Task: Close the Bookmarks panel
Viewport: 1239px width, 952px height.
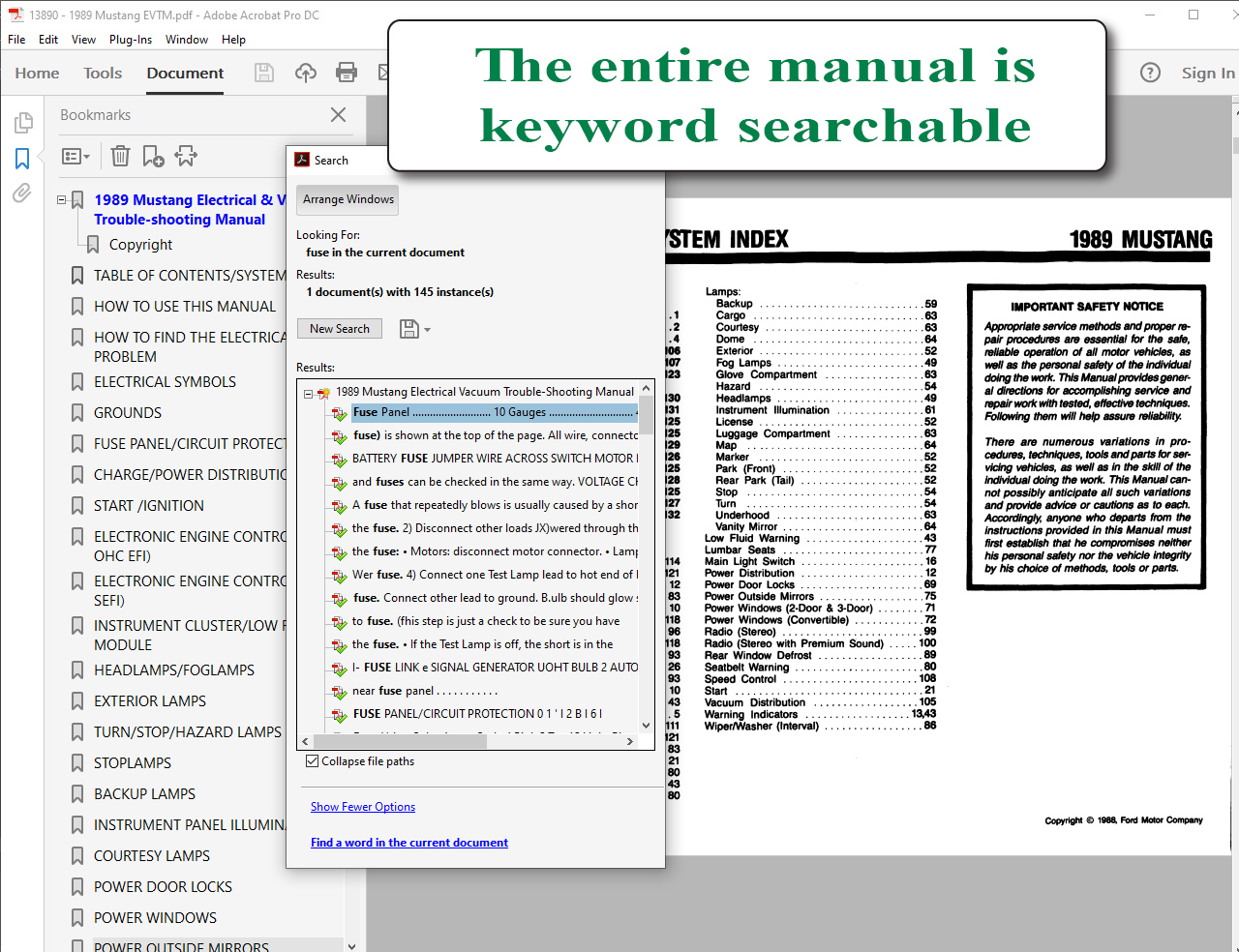Action: pos(338,115)
